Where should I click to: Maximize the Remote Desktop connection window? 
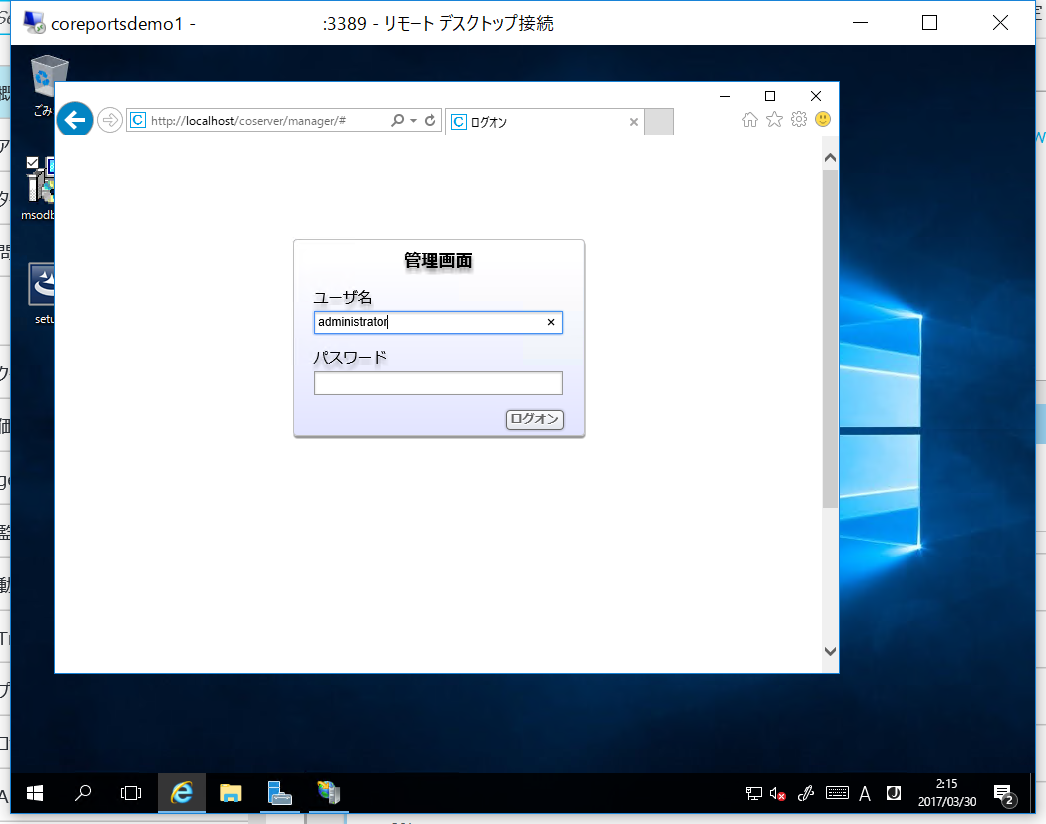point(929,23)
